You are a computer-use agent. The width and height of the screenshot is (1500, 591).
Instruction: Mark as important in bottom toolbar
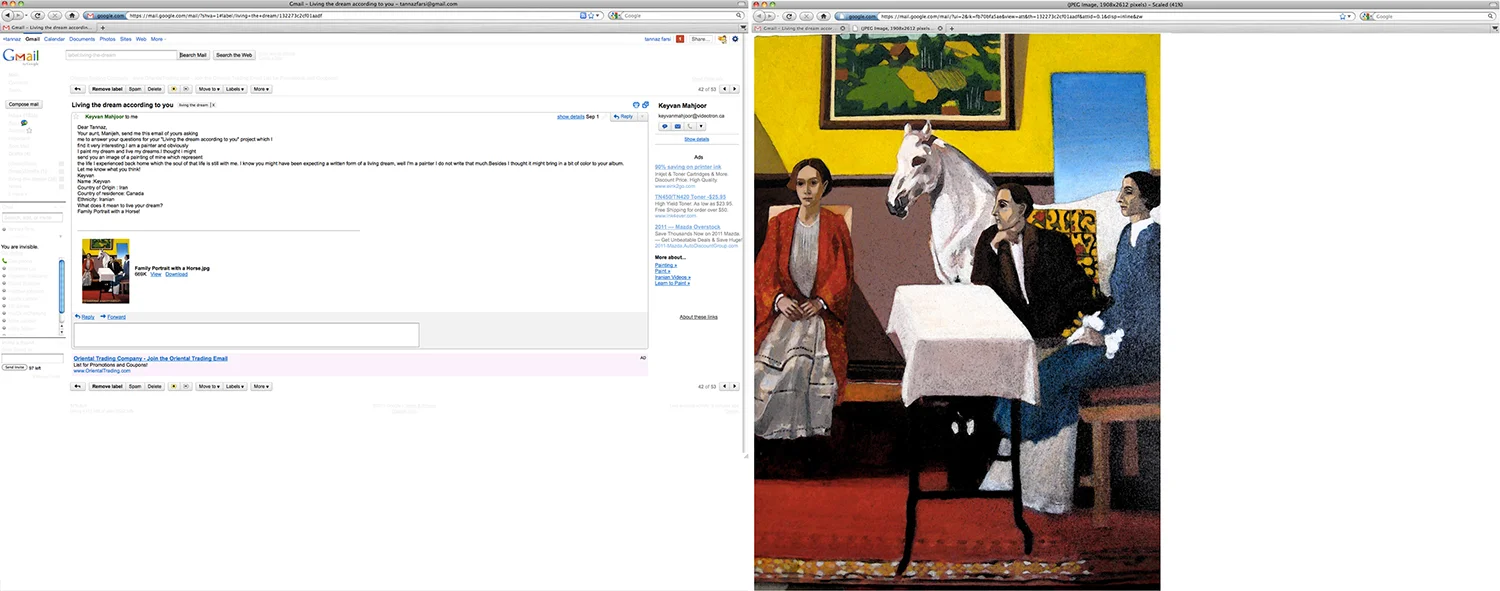173,386
